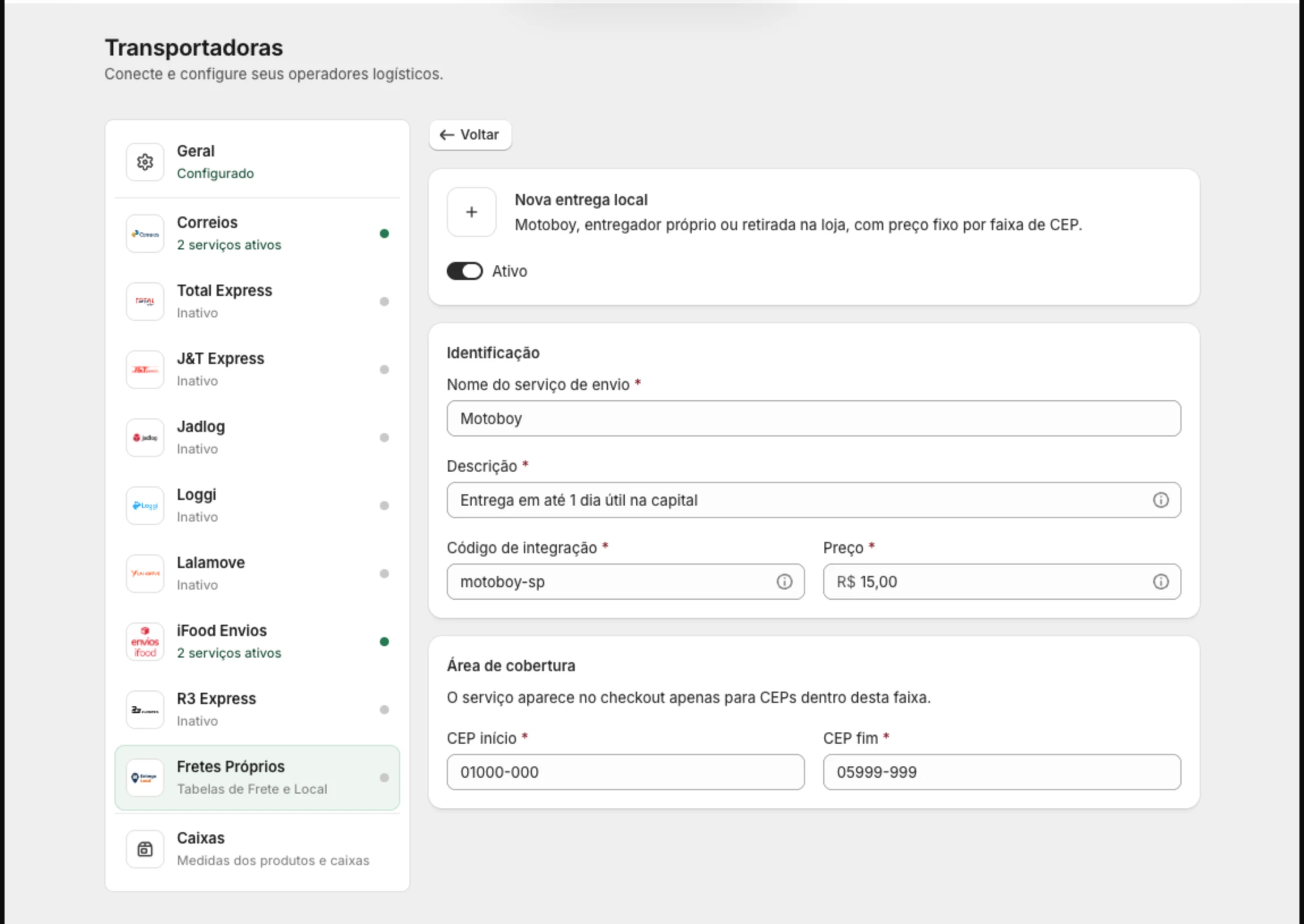Click the Identificação section heading

pyautogui.click(x=493, y=353)
